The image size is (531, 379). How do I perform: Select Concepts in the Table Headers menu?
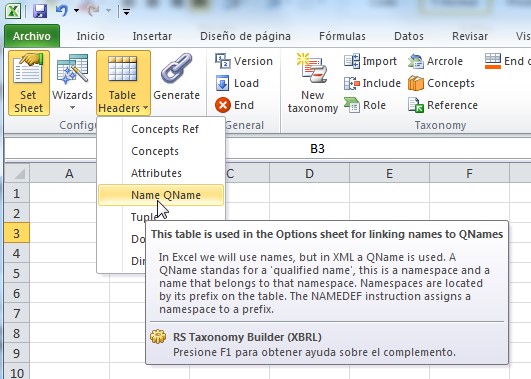point(161,151)
